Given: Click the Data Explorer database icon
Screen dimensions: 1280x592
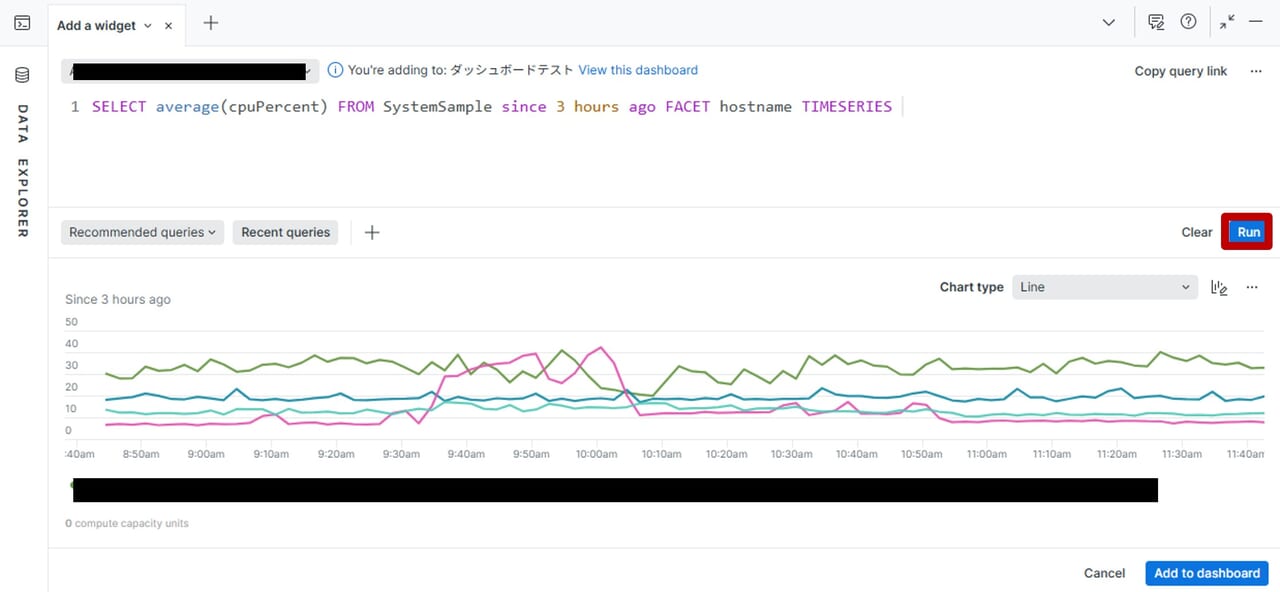Looking at the screenshot, I should [x=22, y=75].
